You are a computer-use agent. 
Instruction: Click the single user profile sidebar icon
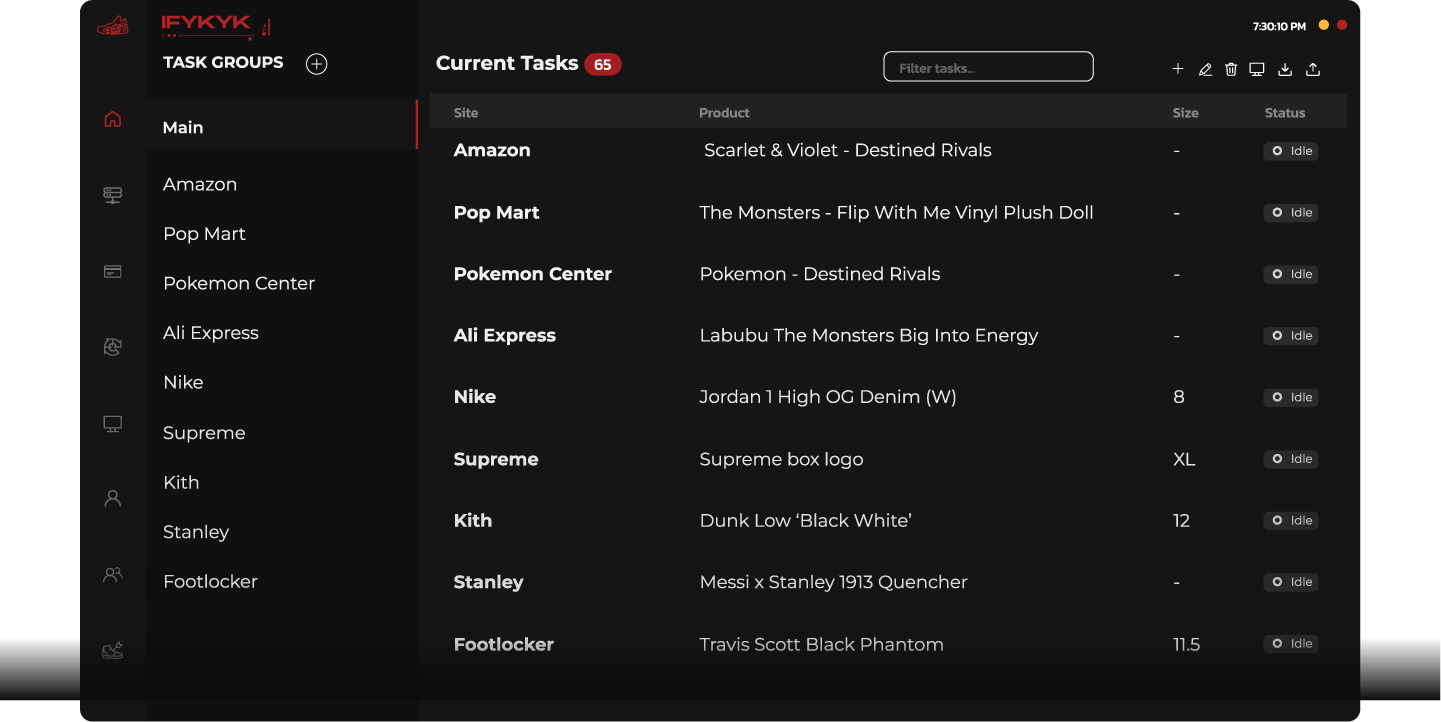(x=113, y=498)
